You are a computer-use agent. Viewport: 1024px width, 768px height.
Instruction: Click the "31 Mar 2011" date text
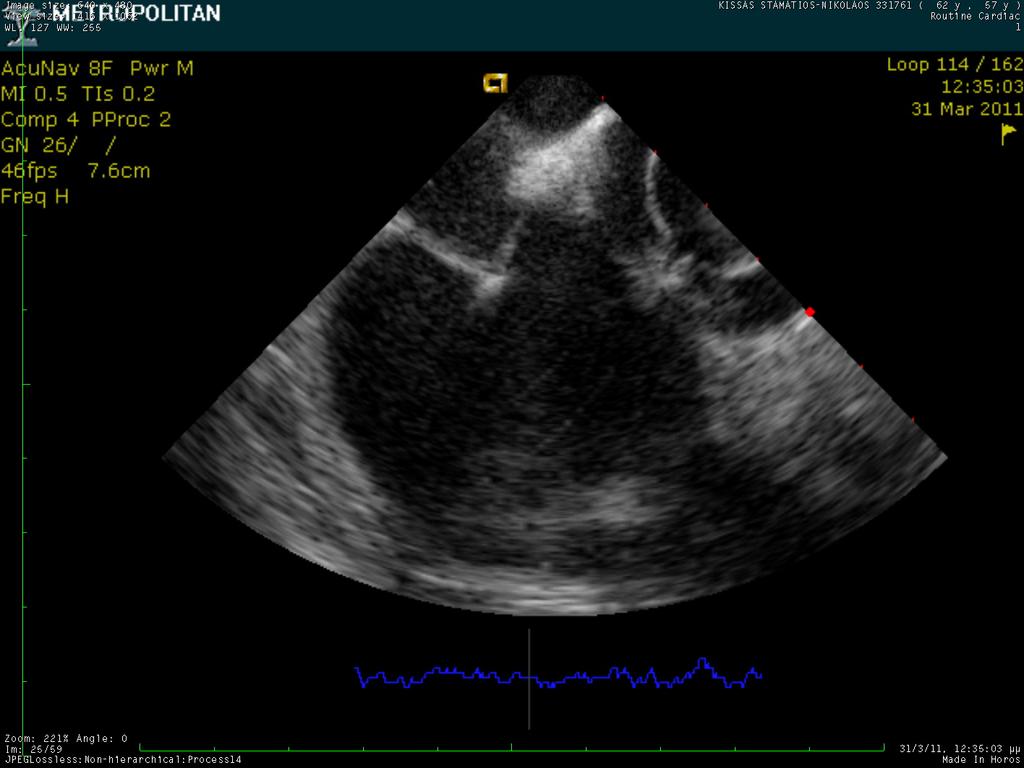pos(967,109)
